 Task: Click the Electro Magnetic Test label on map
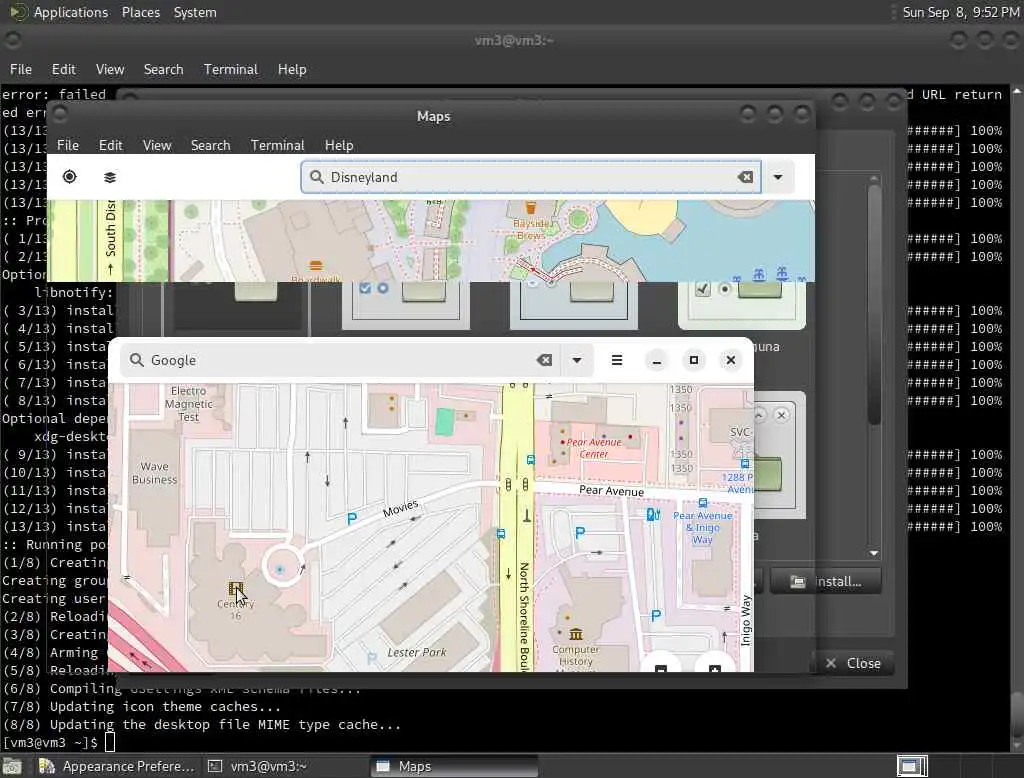click(x=188, y=404)
